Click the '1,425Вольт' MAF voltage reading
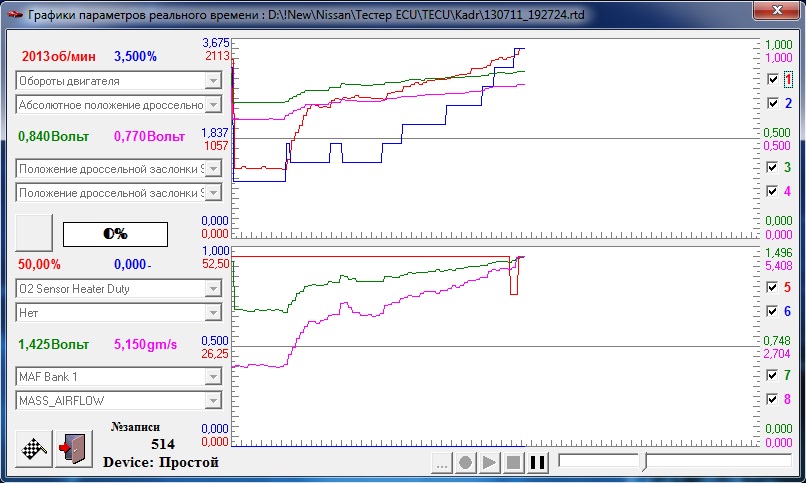This screenshot has height=483, width=806. (53, 344)
